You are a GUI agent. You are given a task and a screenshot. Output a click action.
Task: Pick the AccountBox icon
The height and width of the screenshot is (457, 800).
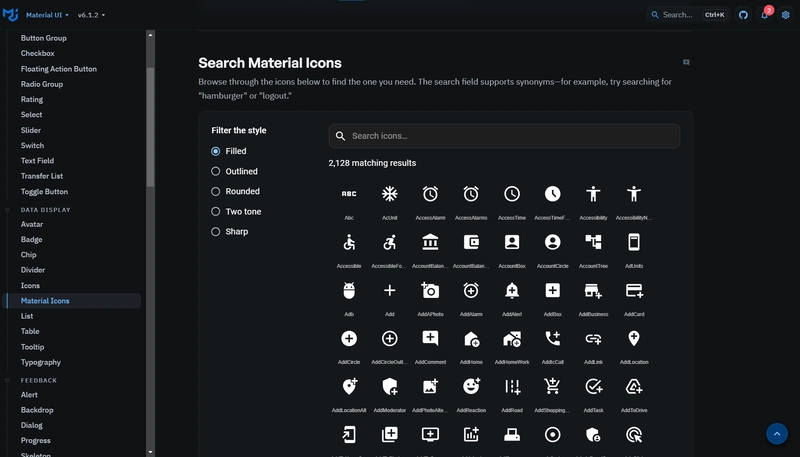click(x=512, y=242)
